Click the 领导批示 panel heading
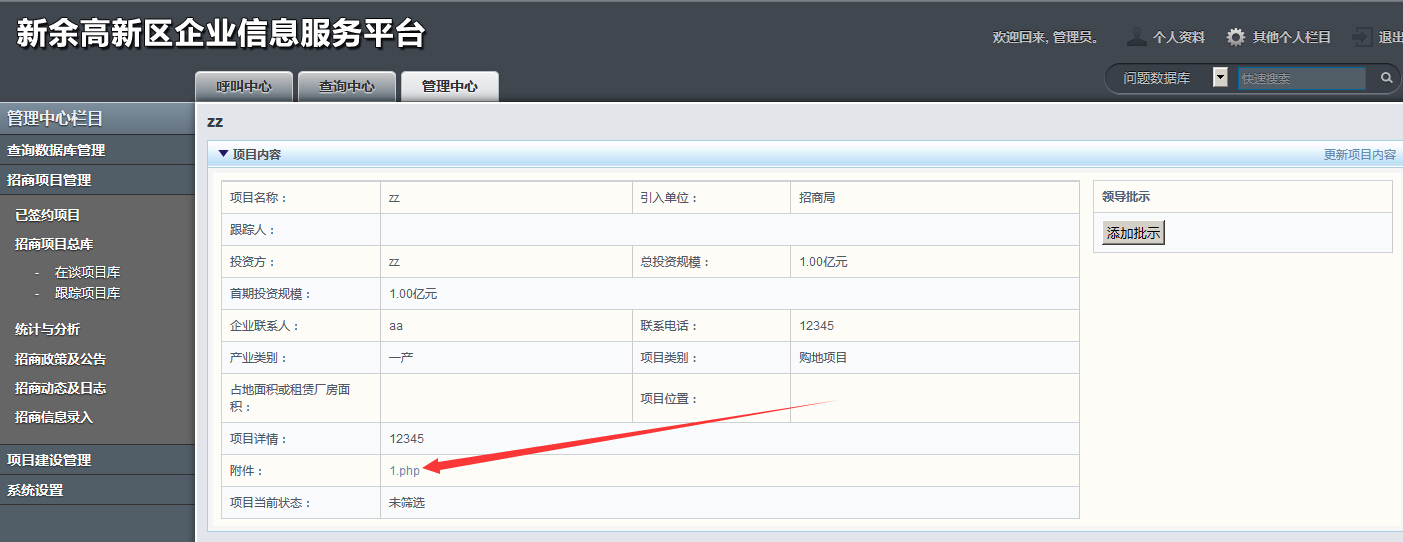1403x542 pixels. pos(1125,197)
